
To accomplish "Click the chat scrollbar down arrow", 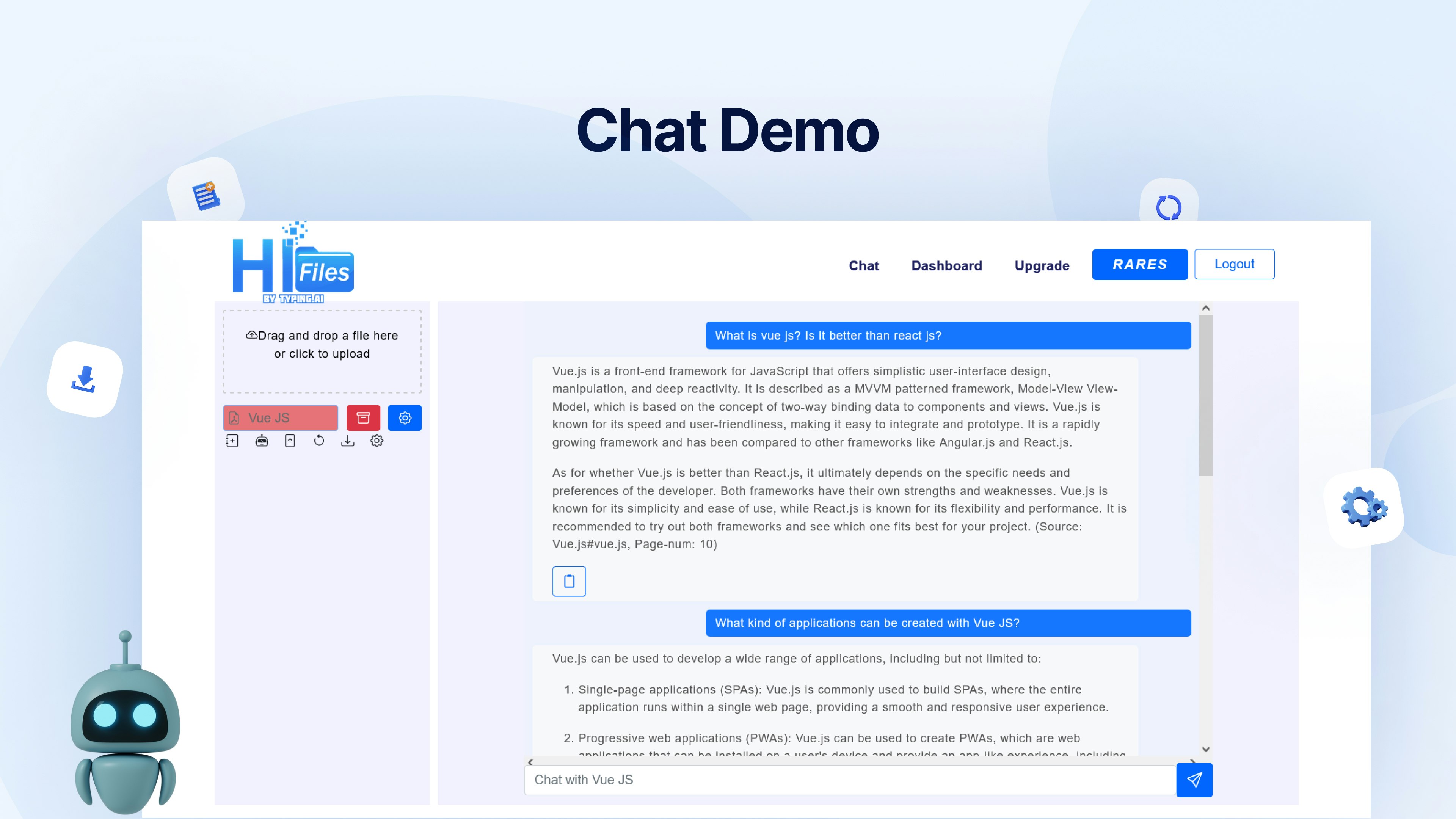I will [x=1206, y=750].
